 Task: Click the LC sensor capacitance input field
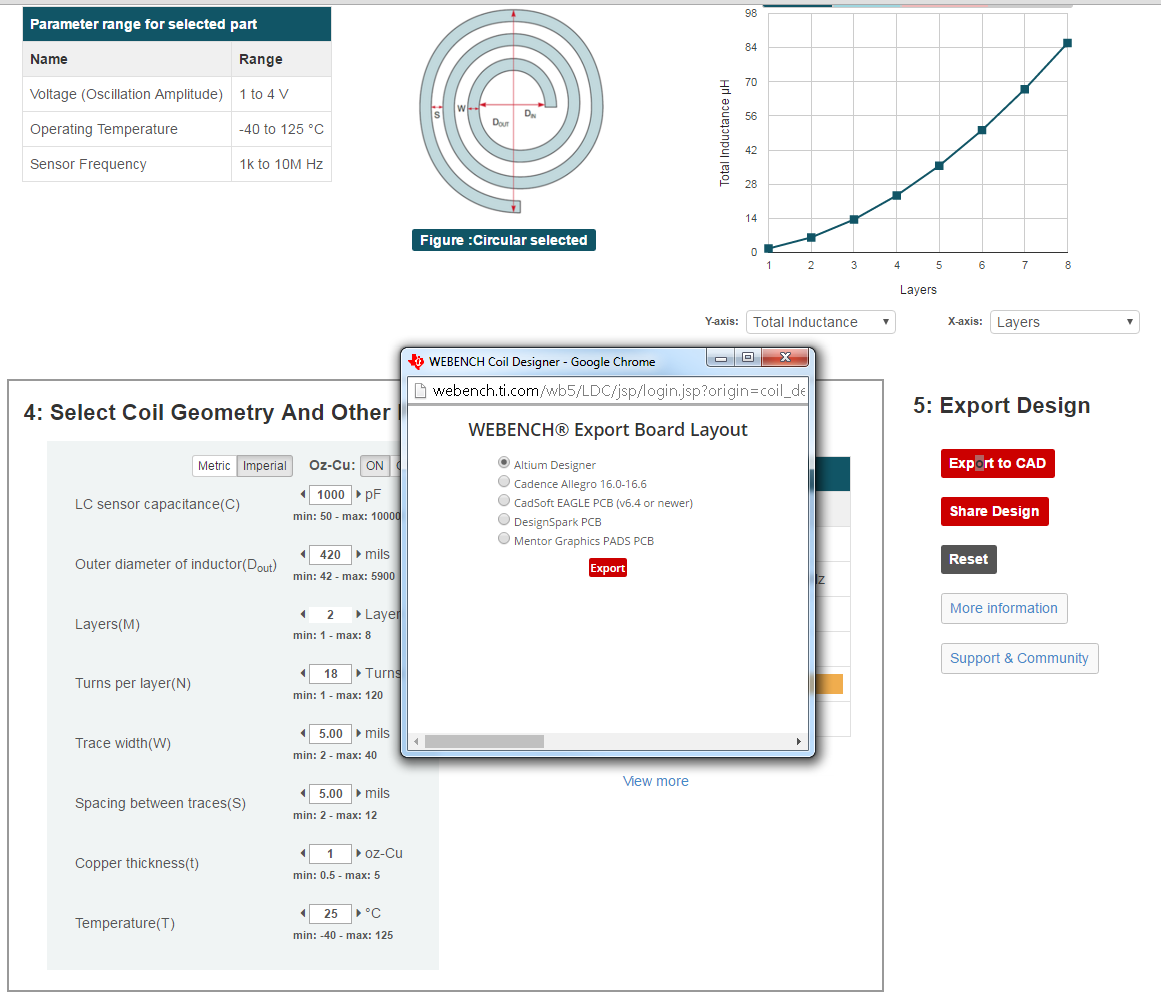(330, 495)
